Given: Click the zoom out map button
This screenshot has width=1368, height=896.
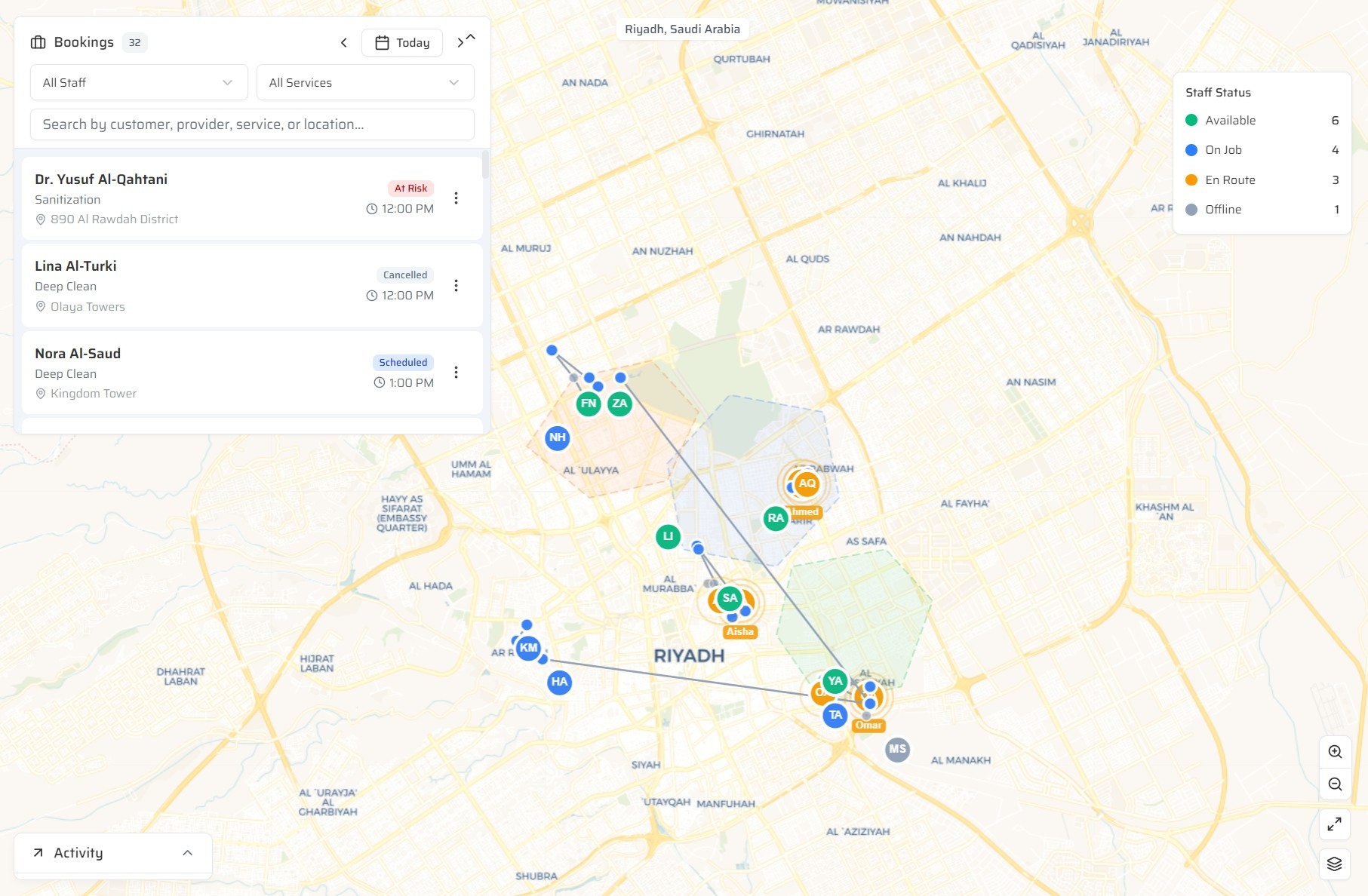Looking at the screenshot, I should [1335, 784].
